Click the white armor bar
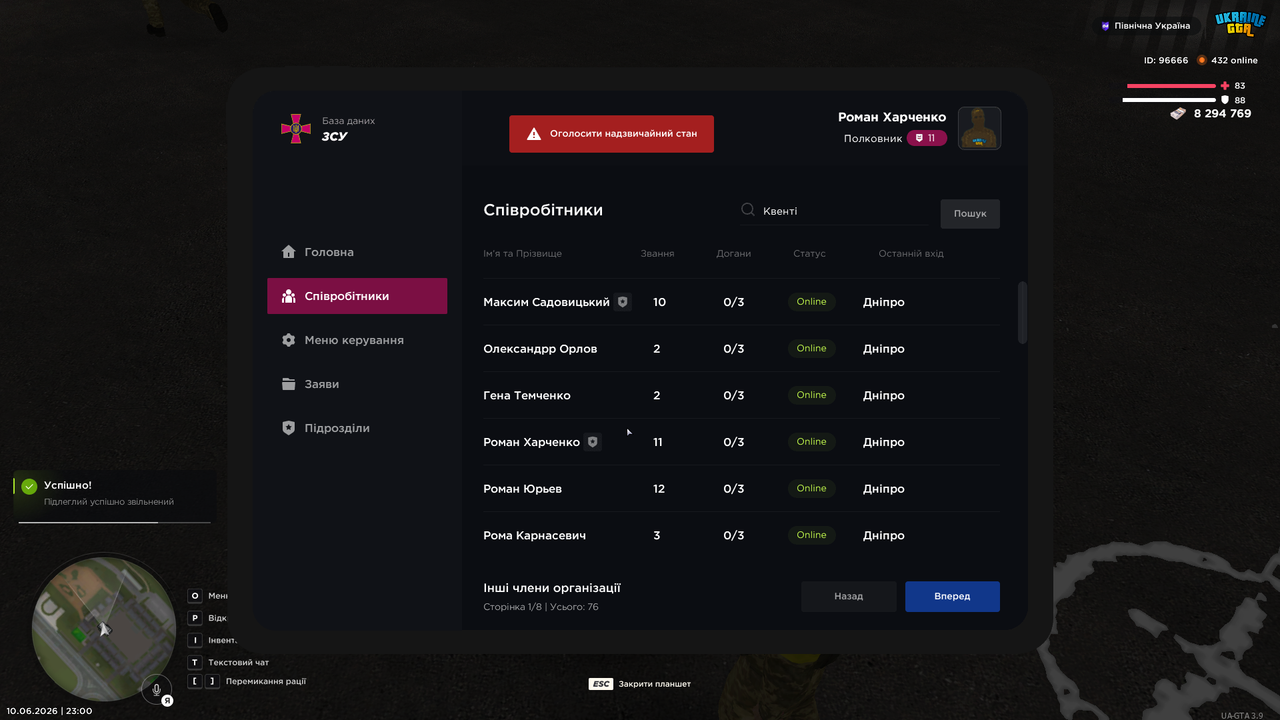 pyautogui.click(x=1169, y=100)
